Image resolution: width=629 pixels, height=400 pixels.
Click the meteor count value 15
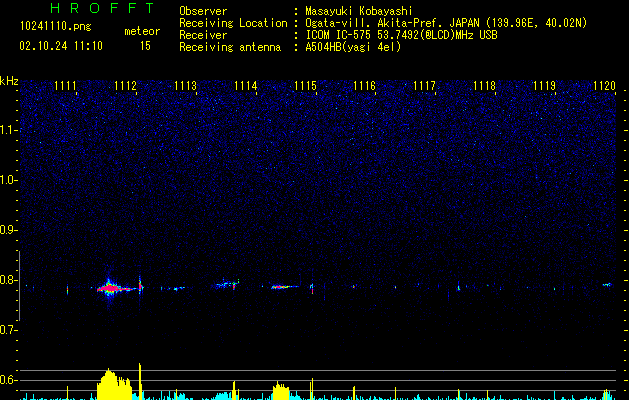(145, 46)
